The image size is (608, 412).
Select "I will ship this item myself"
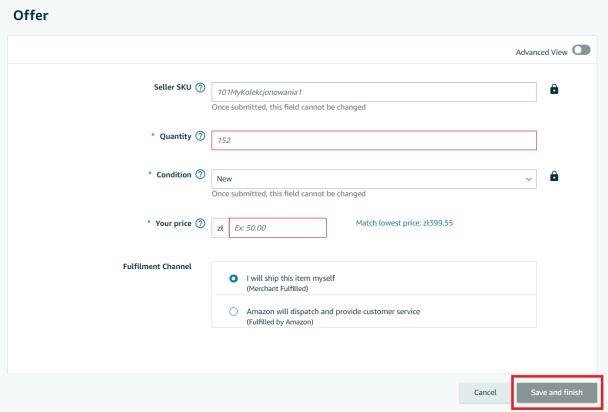click(233, 278)
